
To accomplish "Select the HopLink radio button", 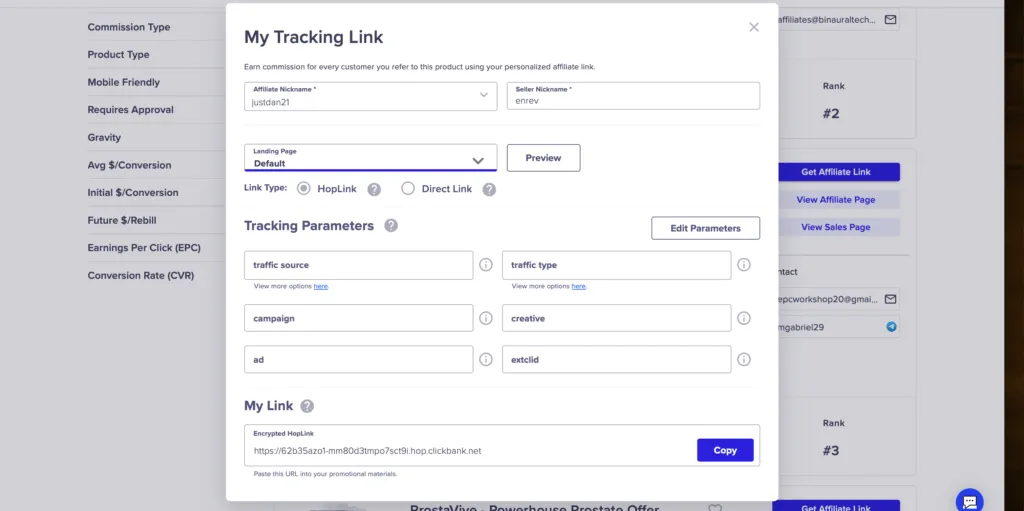I will [x=304, y=189].
